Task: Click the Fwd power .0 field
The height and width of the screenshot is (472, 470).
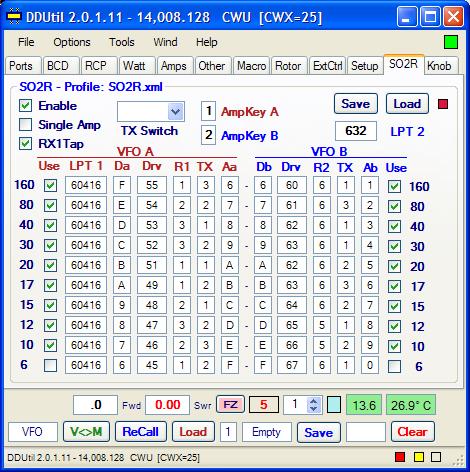Action: (x=95, y=405)
